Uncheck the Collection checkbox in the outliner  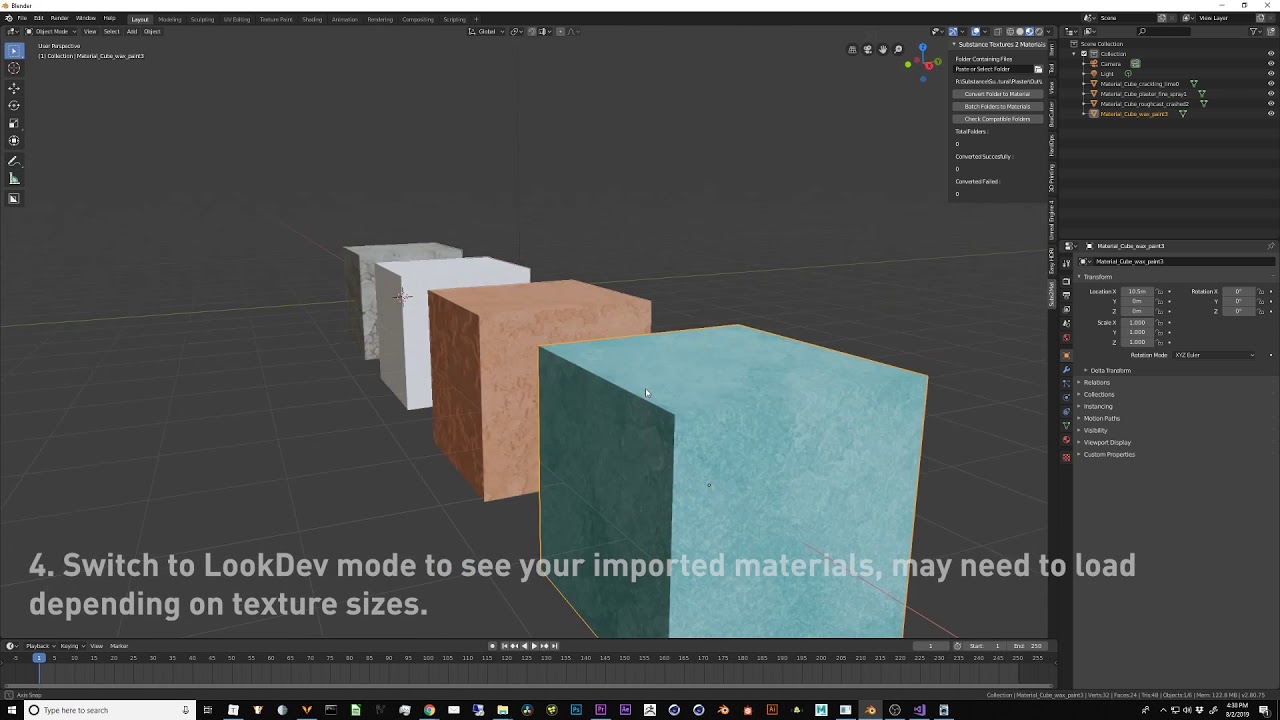coord(1084,54)
